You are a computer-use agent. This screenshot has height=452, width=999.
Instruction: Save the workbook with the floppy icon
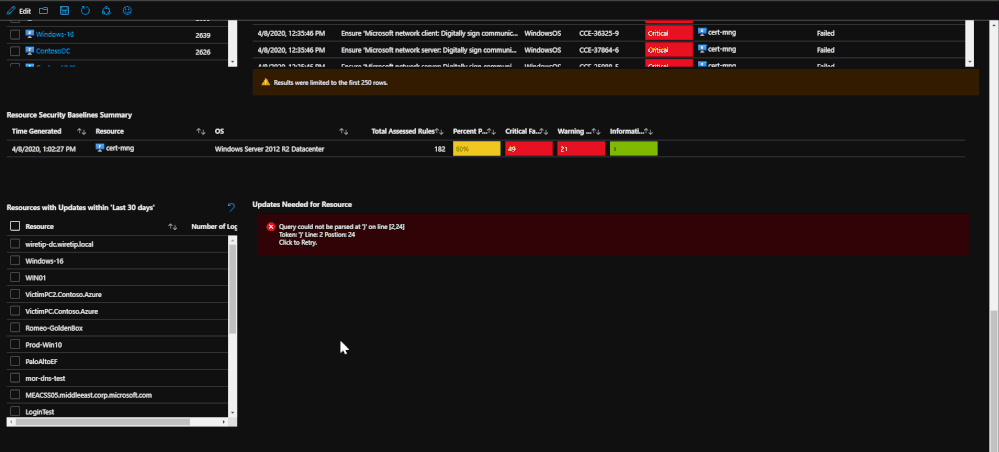(x=64, y=11)
